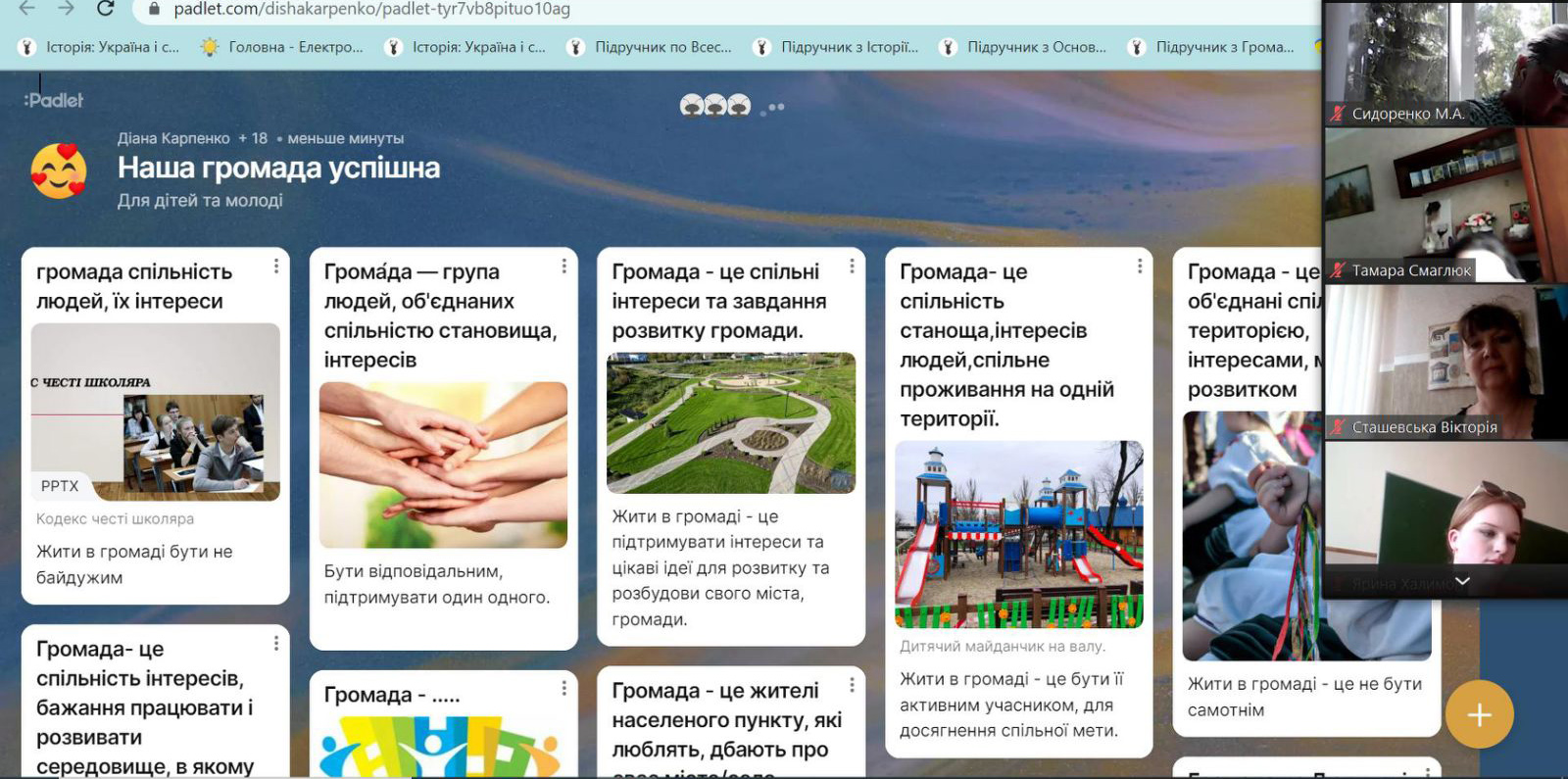Focus the padlet.com address bar URL
This screenshot has width=1568, height=779.
[x=371, y=10]
